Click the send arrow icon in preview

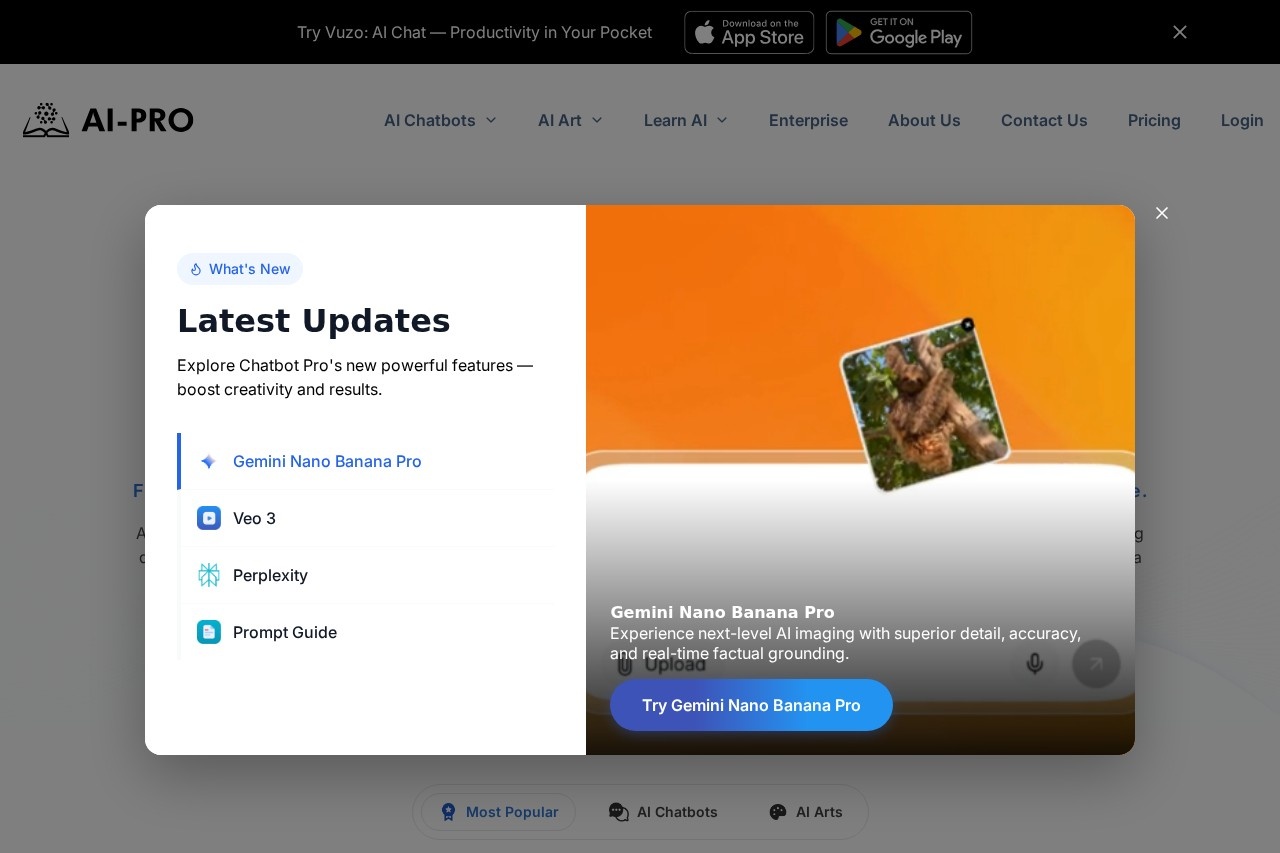point(1096,663)
